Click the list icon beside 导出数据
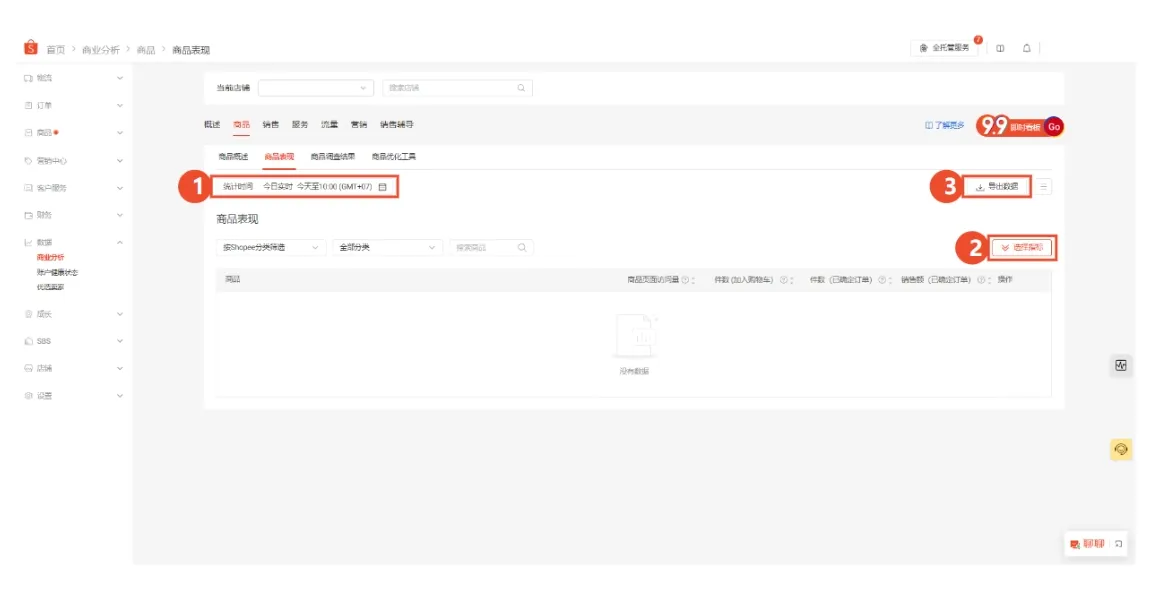Viewport: 1150px width, 597px height. pyautogui.click(x=1044, y=186)
